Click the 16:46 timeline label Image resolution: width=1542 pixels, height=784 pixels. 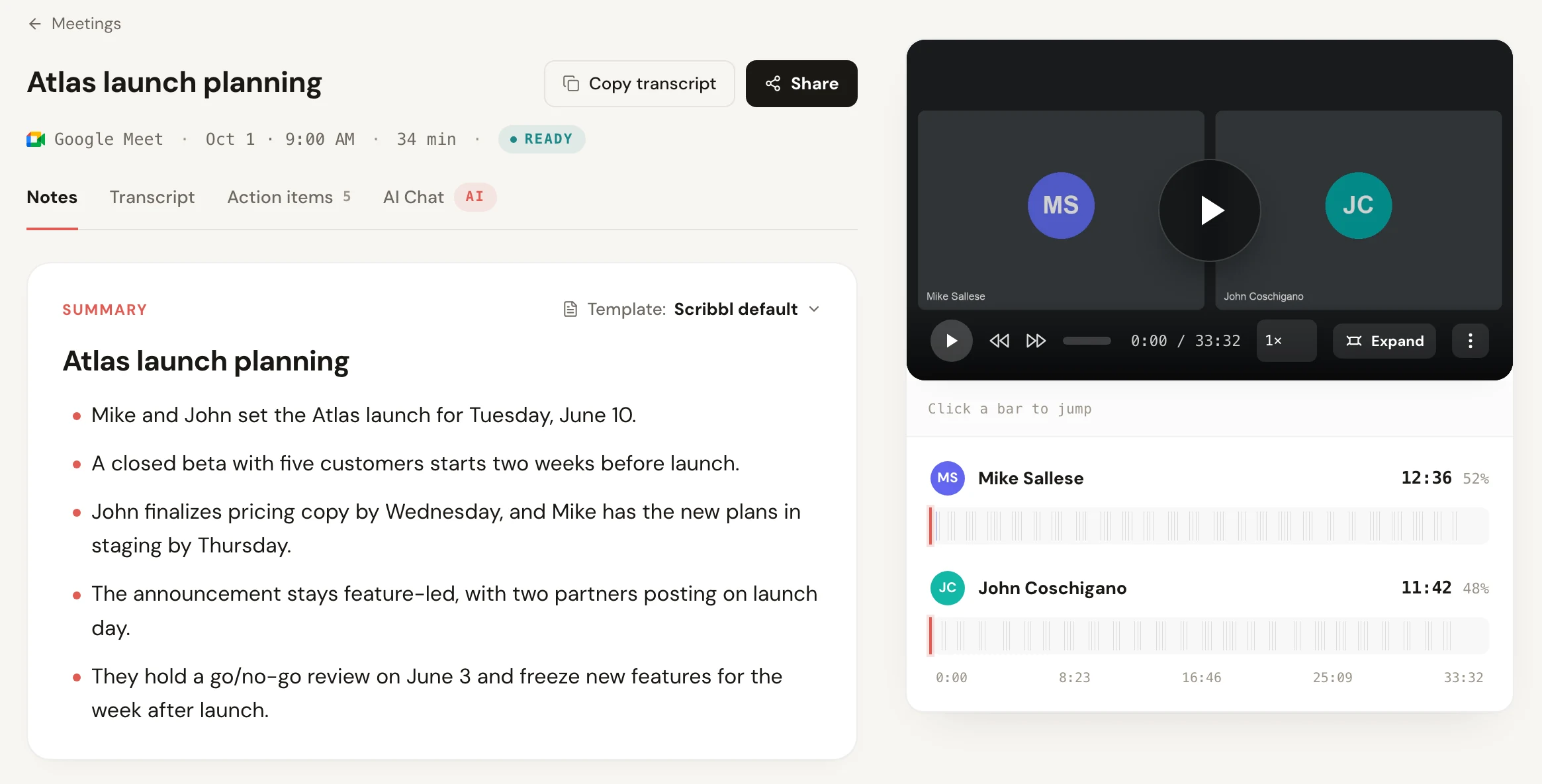[1201, 677]
